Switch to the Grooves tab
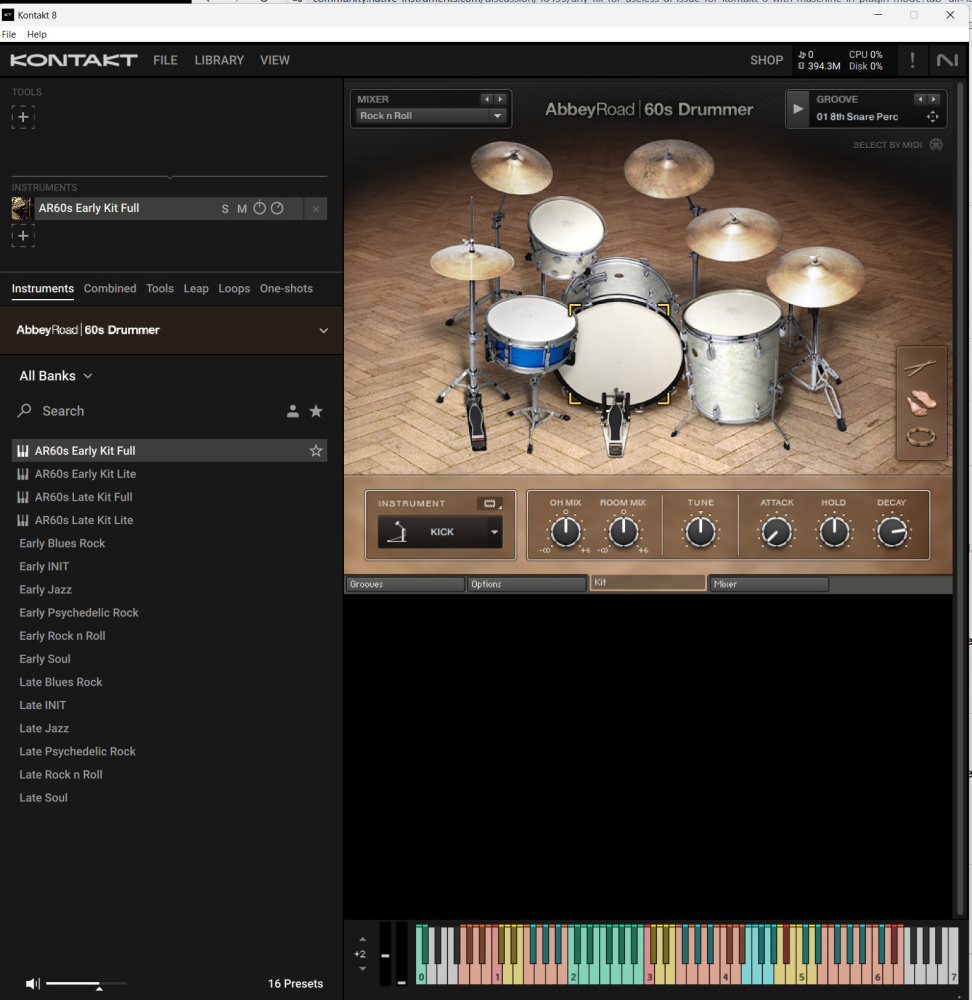The width and height of the screenshot is (972, 1000). [x=404, y=584]
